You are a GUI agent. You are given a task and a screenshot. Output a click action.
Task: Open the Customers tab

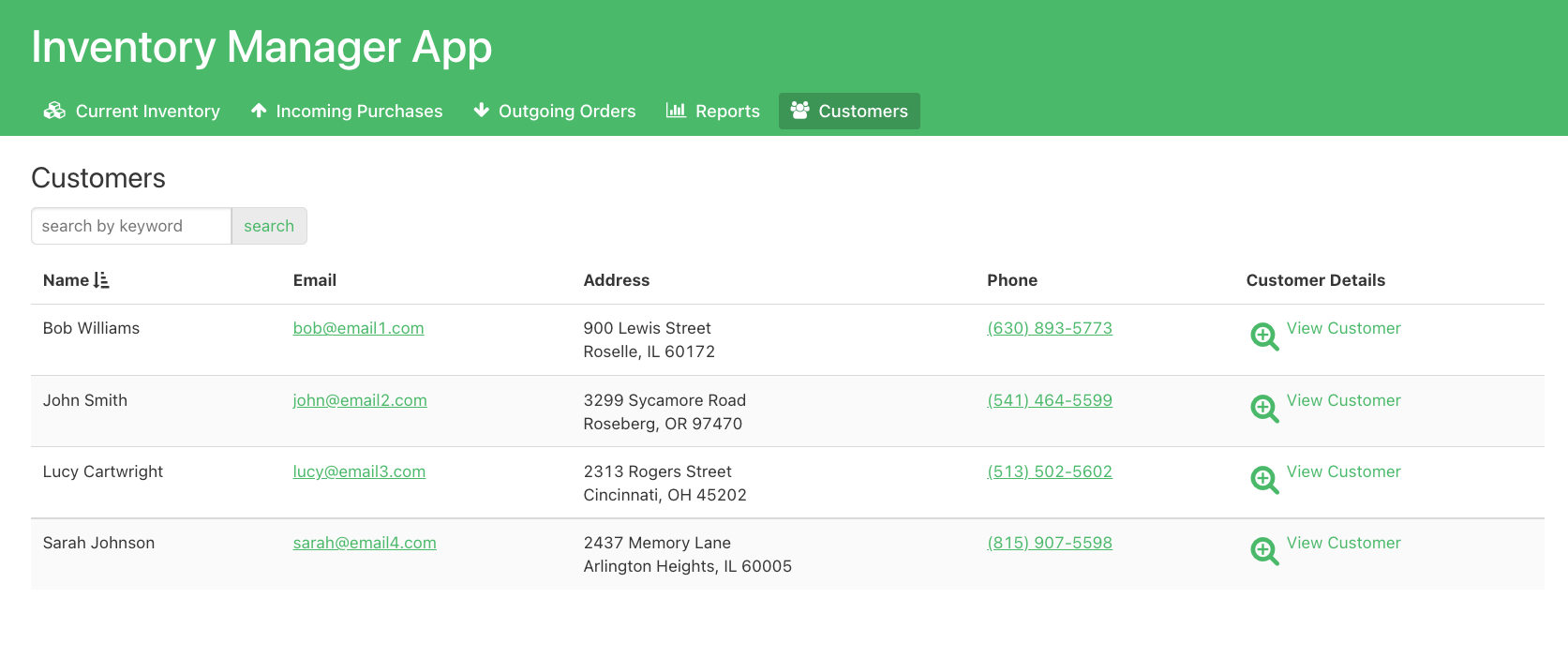point(849,111)
